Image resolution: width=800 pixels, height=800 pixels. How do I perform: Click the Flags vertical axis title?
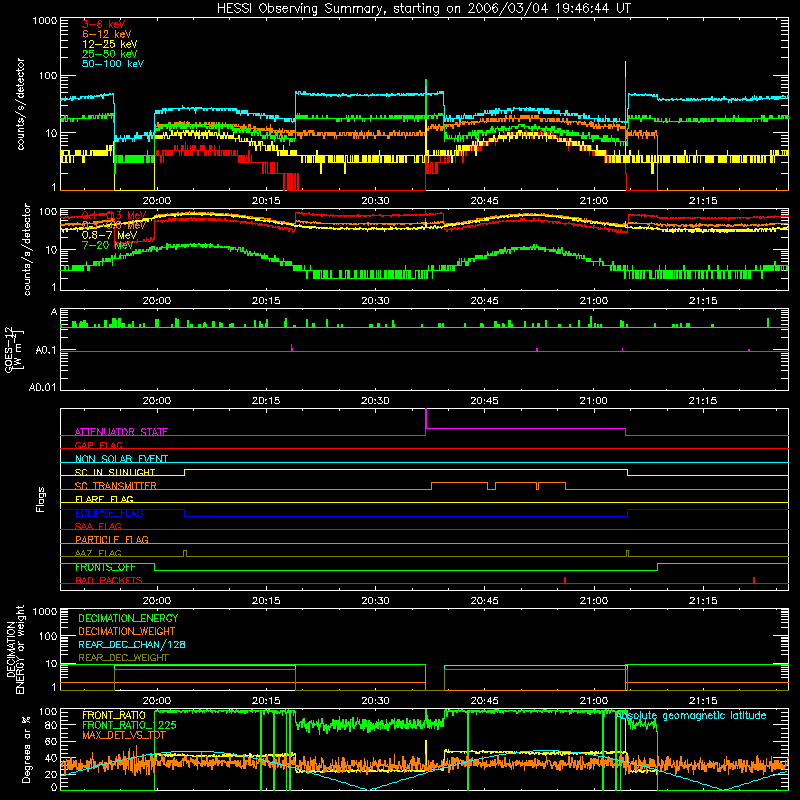41,499
